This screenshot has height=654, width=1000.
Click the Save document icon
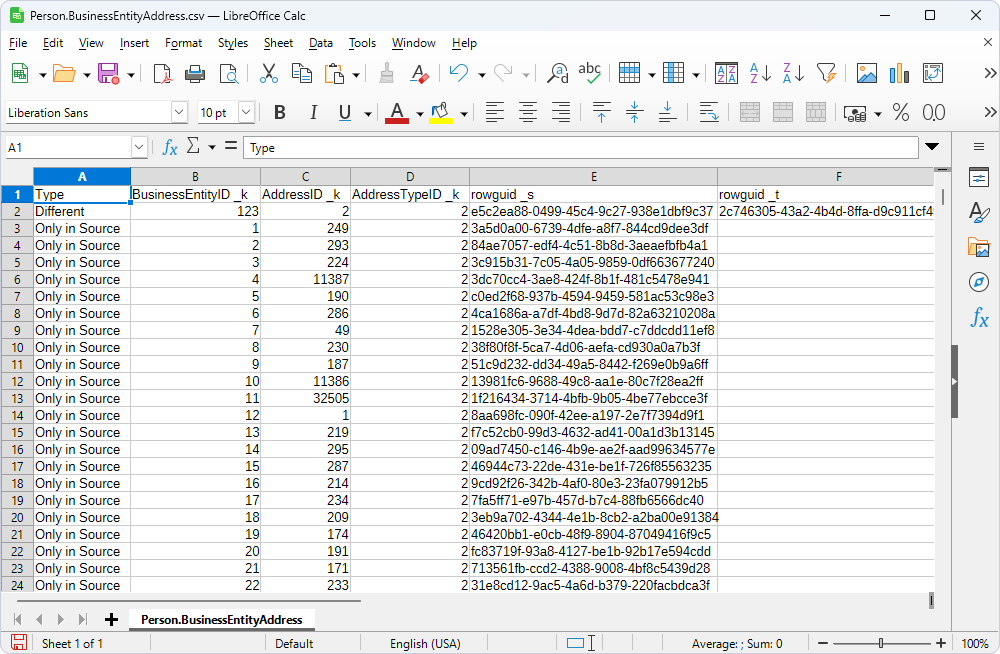click(x=108, y=74)
